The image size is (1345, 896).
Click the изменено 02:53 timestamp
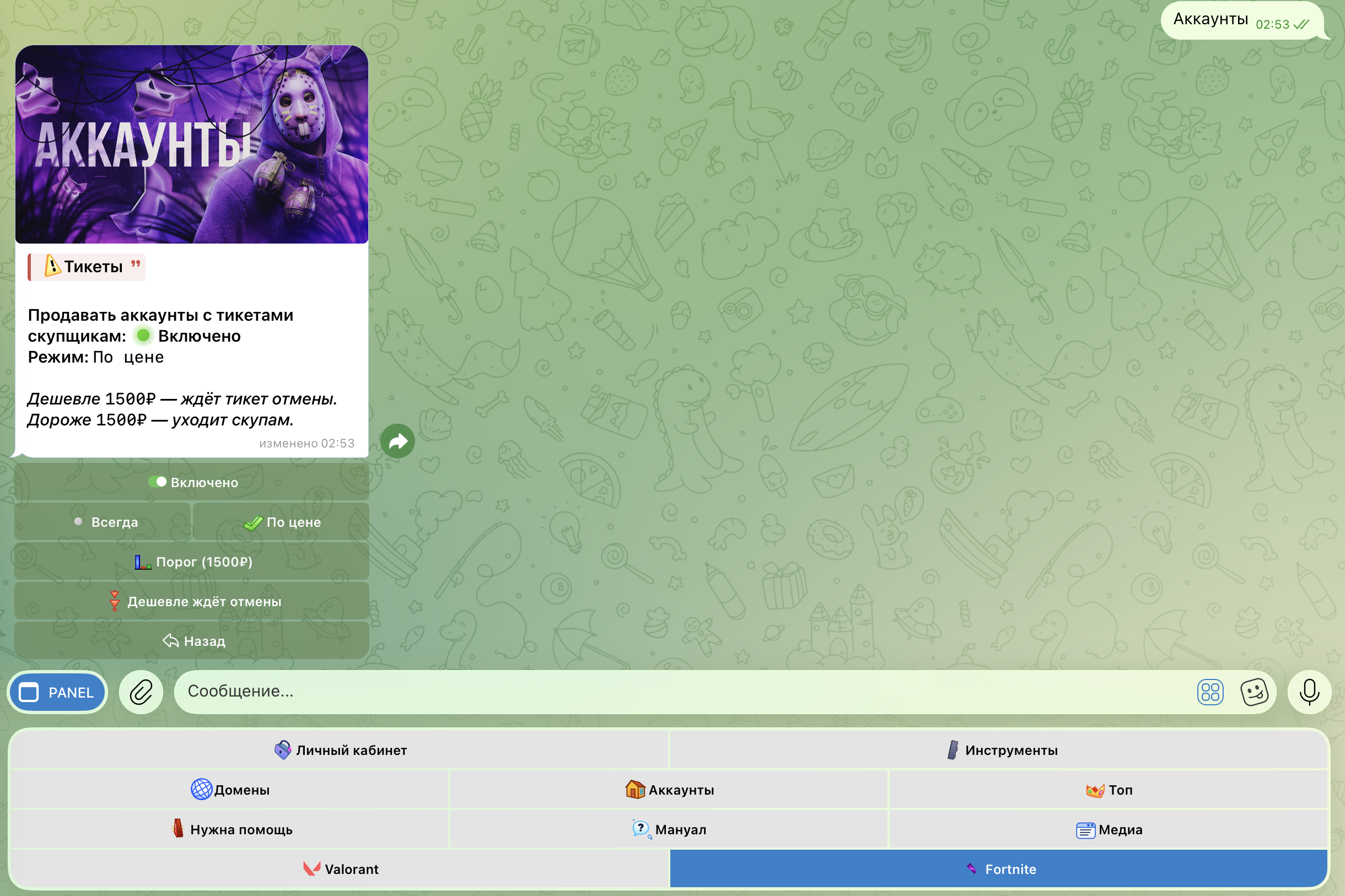point(306,444)
